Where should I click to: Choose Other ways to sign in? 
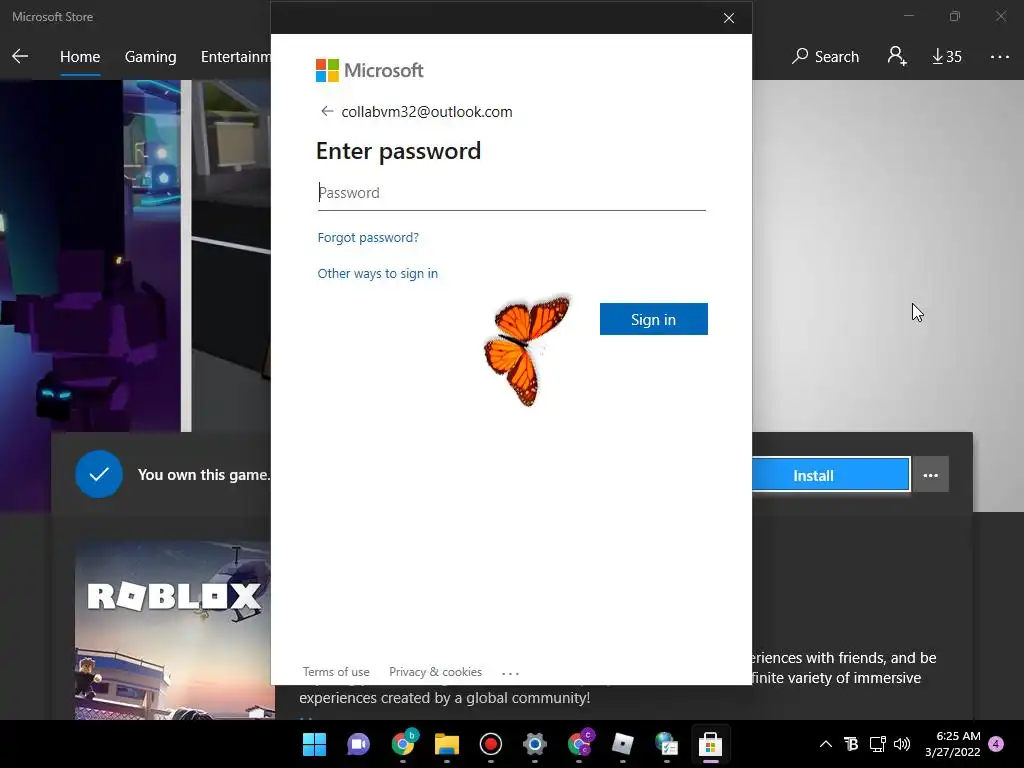pos(377,273)
